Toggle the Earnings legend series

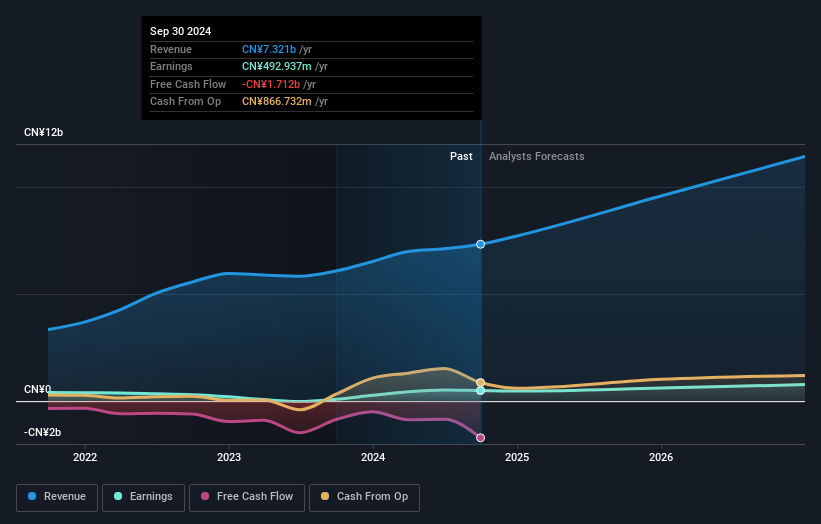coord(143,497)
